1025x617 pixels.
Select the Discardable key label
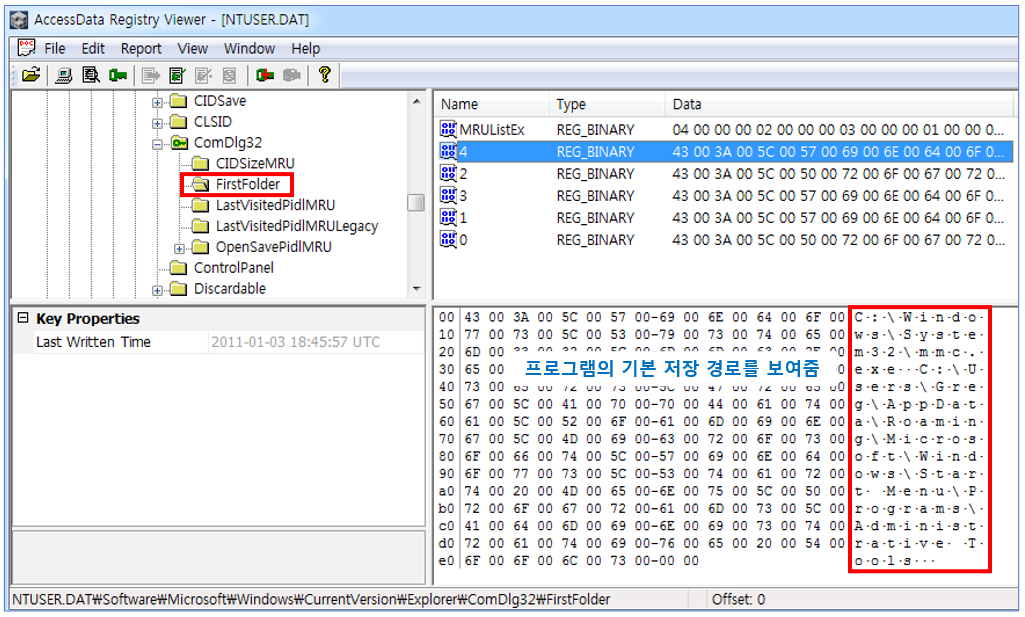tap(229, 289)
